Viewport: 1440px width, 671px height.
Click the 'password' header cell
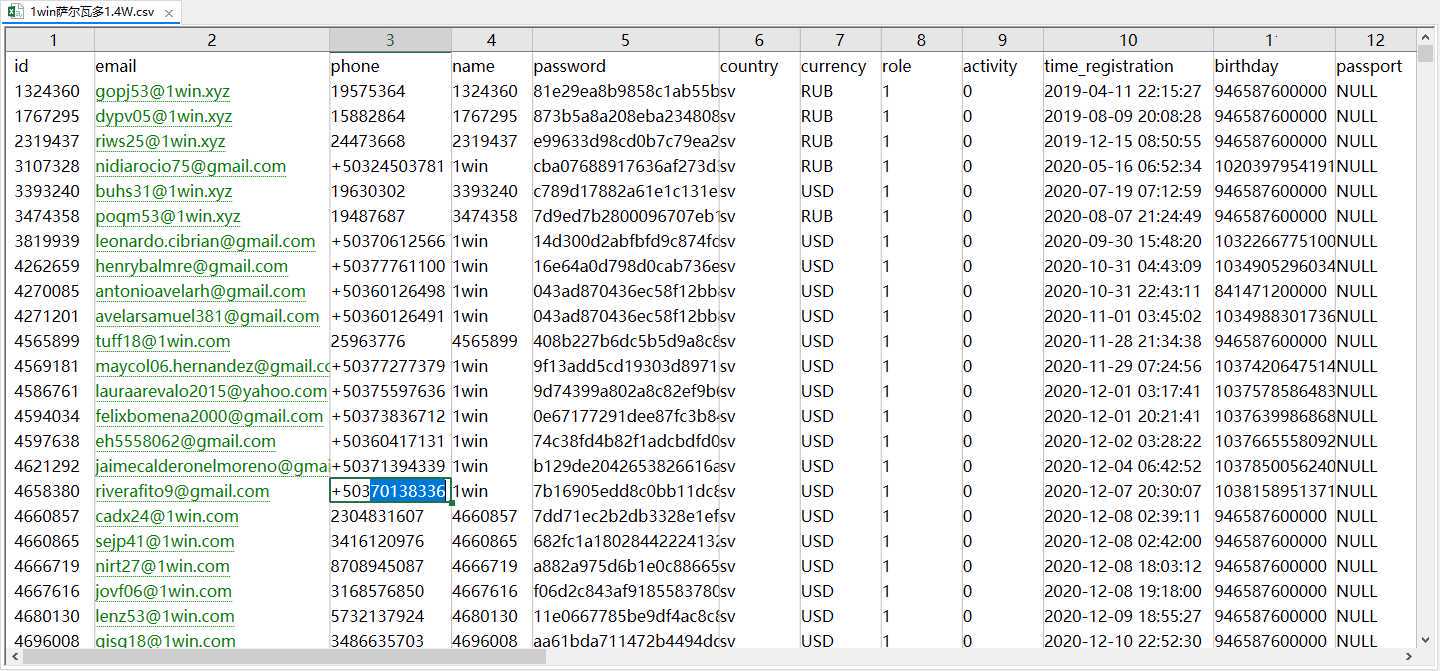tap(625, 66)
